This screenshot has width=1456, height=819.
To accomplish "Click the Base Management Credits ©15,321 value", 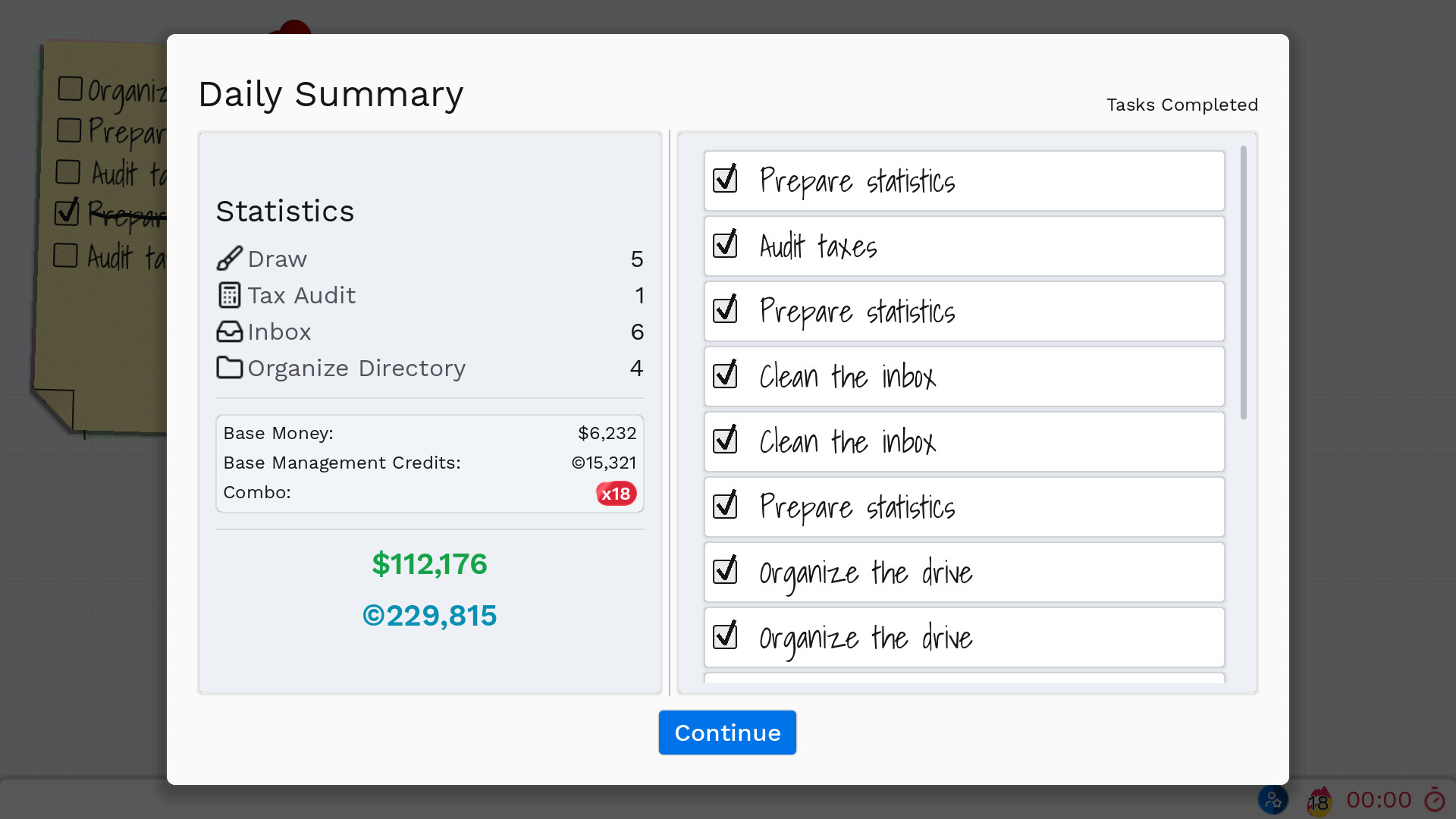I will click(604, 463).
